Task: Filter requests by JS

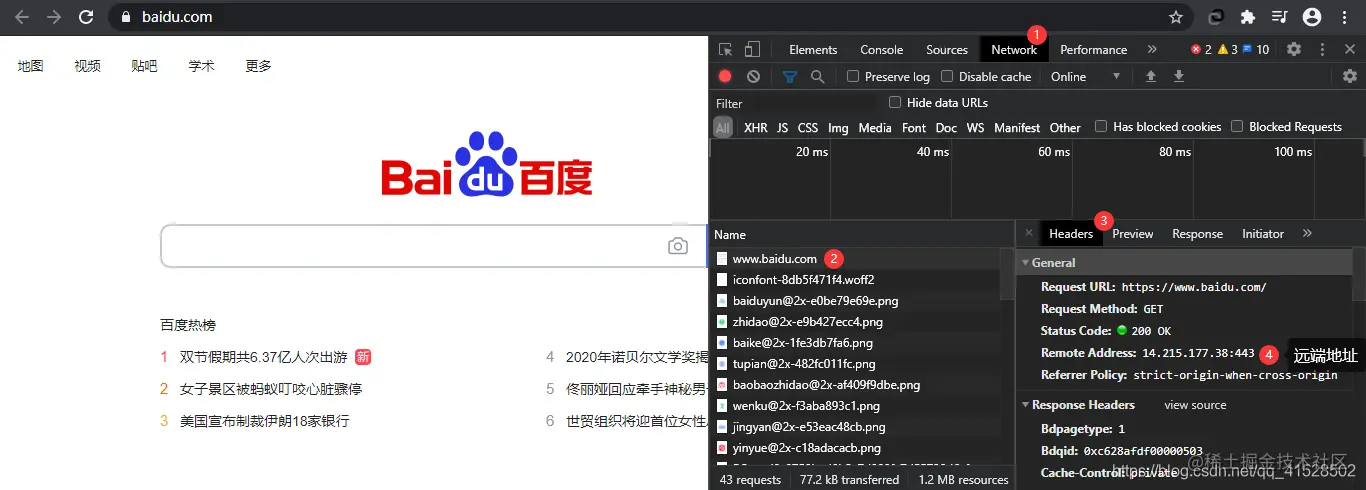Action: (783, 127)
